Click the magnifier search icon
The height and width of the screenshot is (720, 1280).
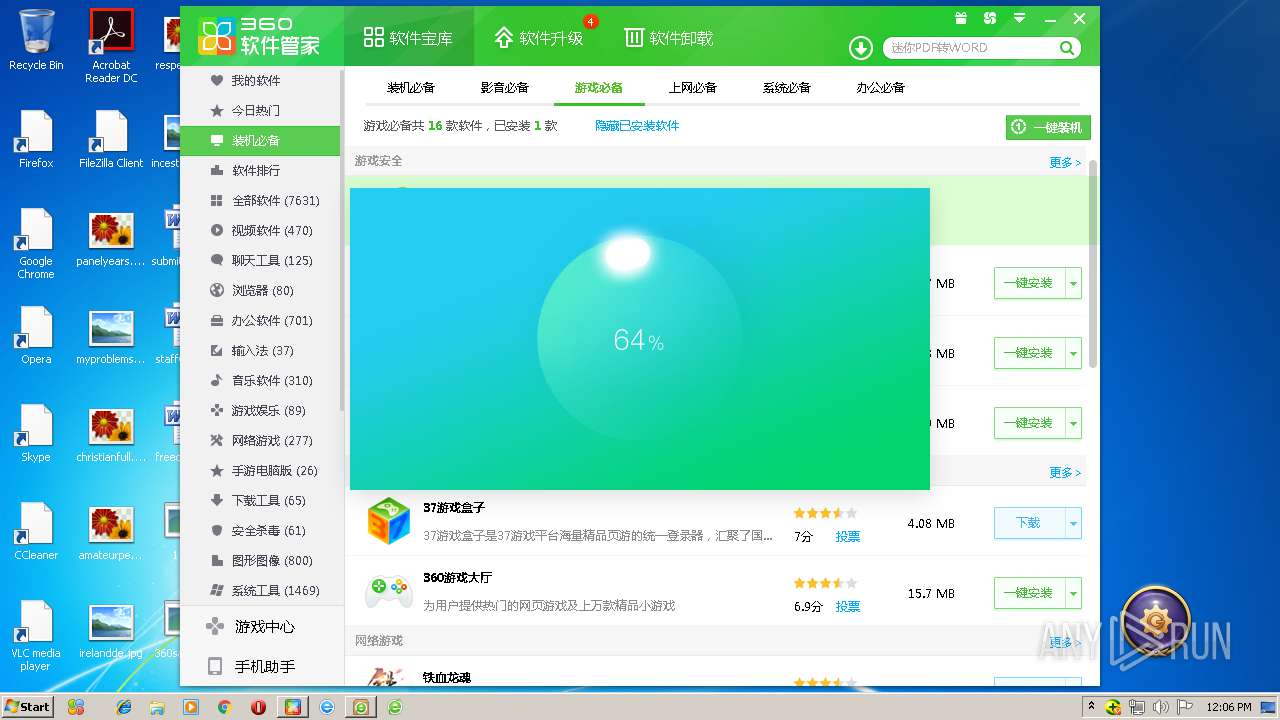point(1067,47)
